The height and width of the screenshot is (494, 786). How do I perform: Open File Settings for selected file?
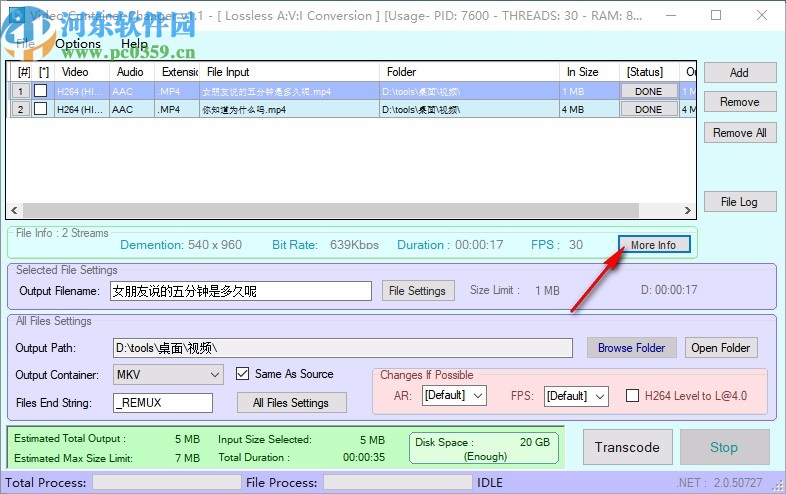click(x=418, y=291)
